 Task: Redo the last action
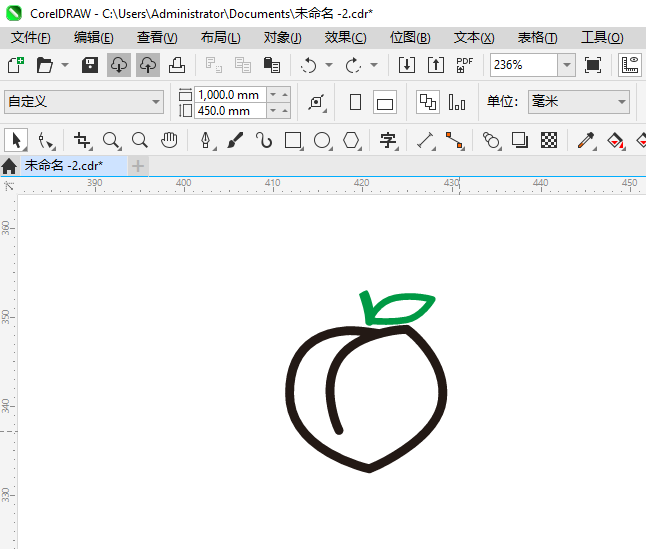click(353, 65)
